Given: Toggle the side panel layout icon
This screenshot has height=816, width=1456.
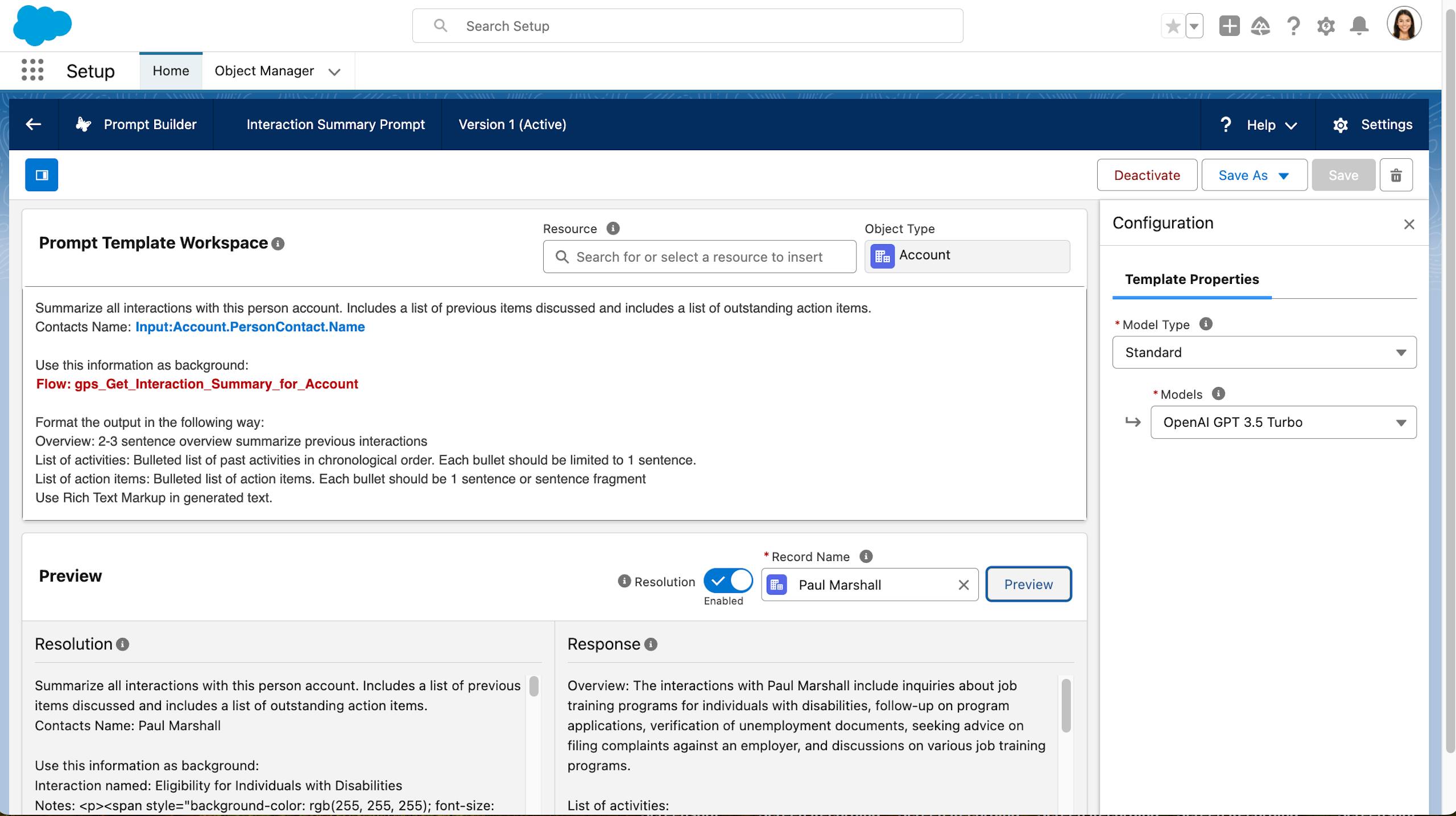Looking at the screenshot, I should [42, 175].
